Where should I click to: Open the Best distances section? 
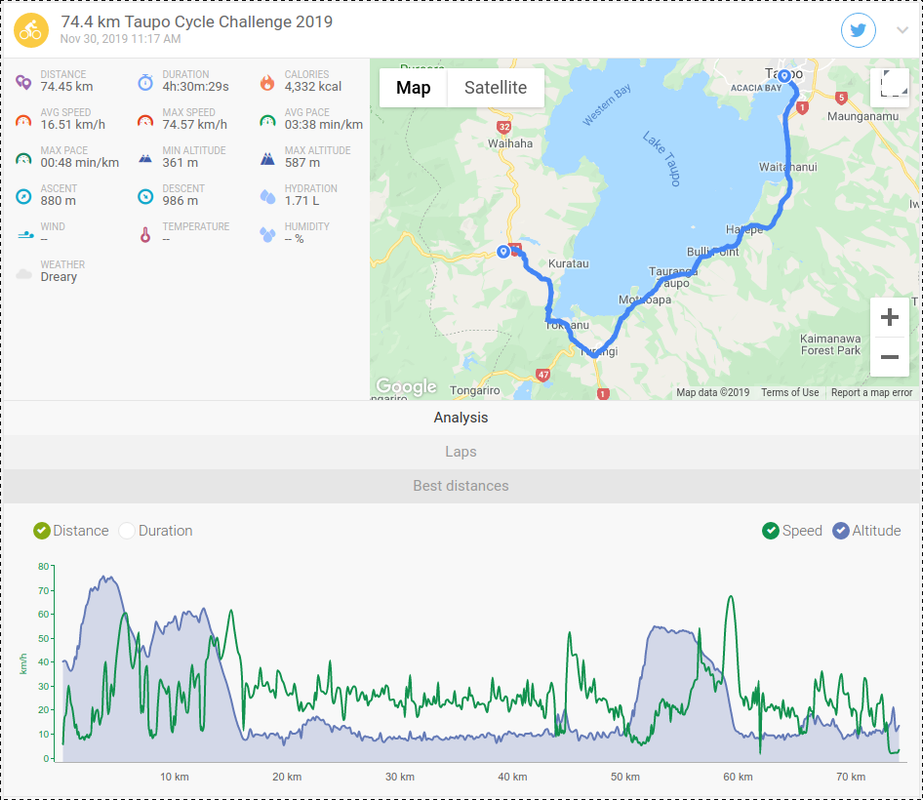[x=461, y=486]
